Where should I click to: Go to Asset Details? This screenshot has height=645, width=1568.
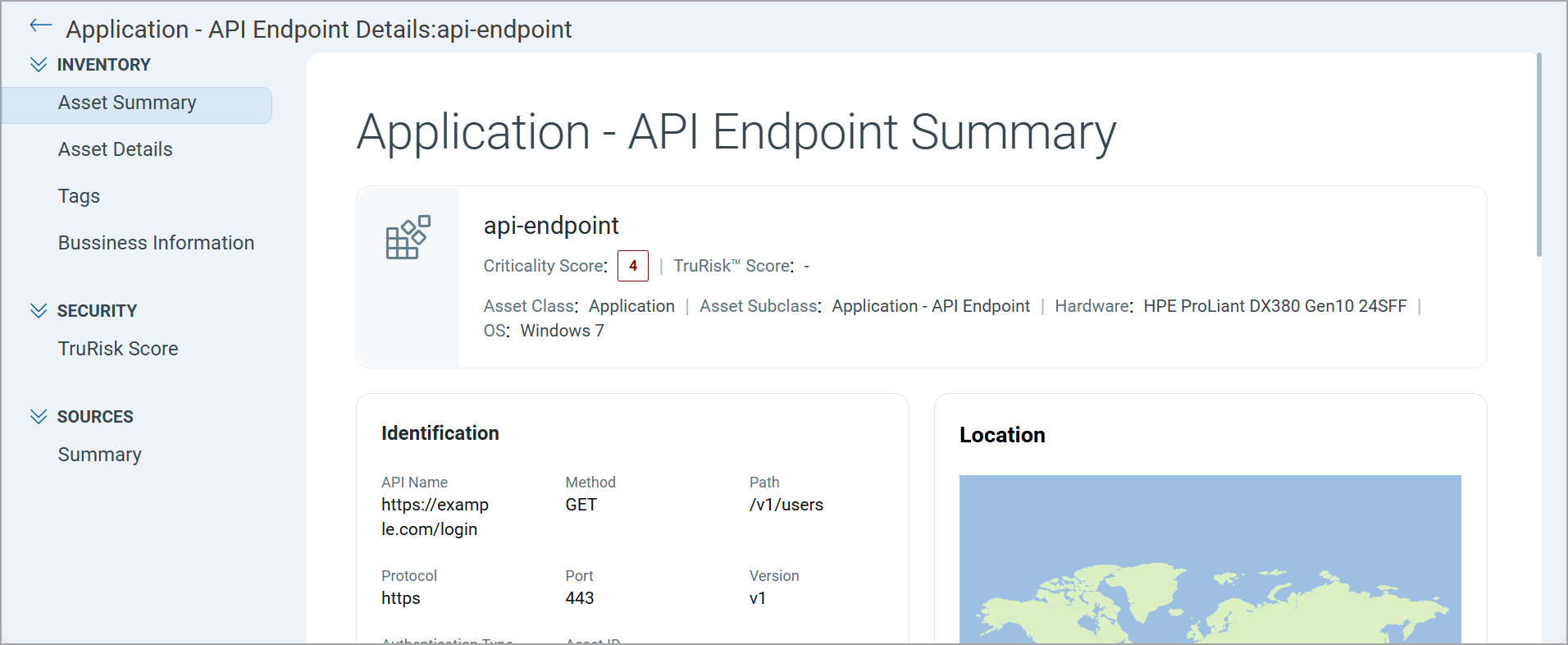(x=115, y=149)
